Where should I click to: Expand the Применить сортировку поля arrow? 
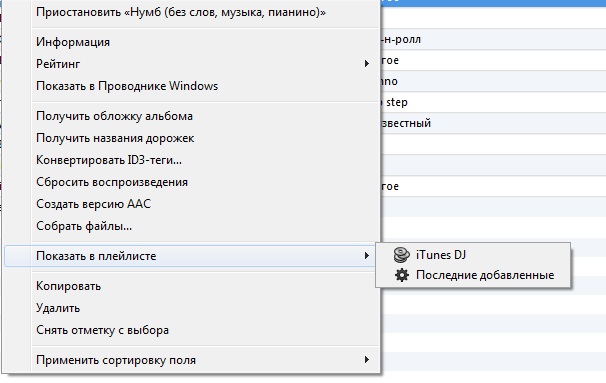click(x=366, y=360)
